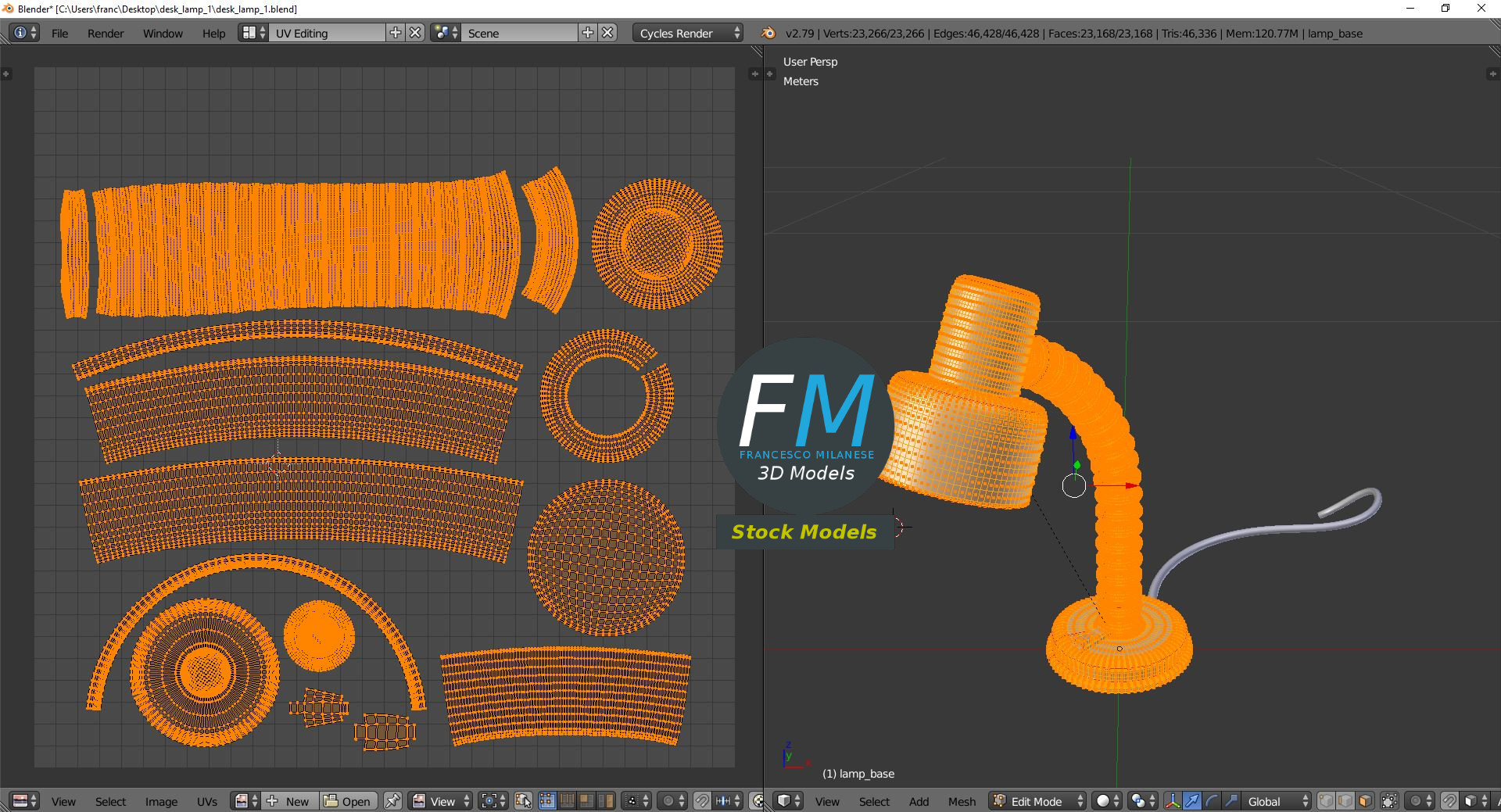Toggle UV sync selection with mesh
The height and width of the screenshot is (812, 1501).
(524, 801)
